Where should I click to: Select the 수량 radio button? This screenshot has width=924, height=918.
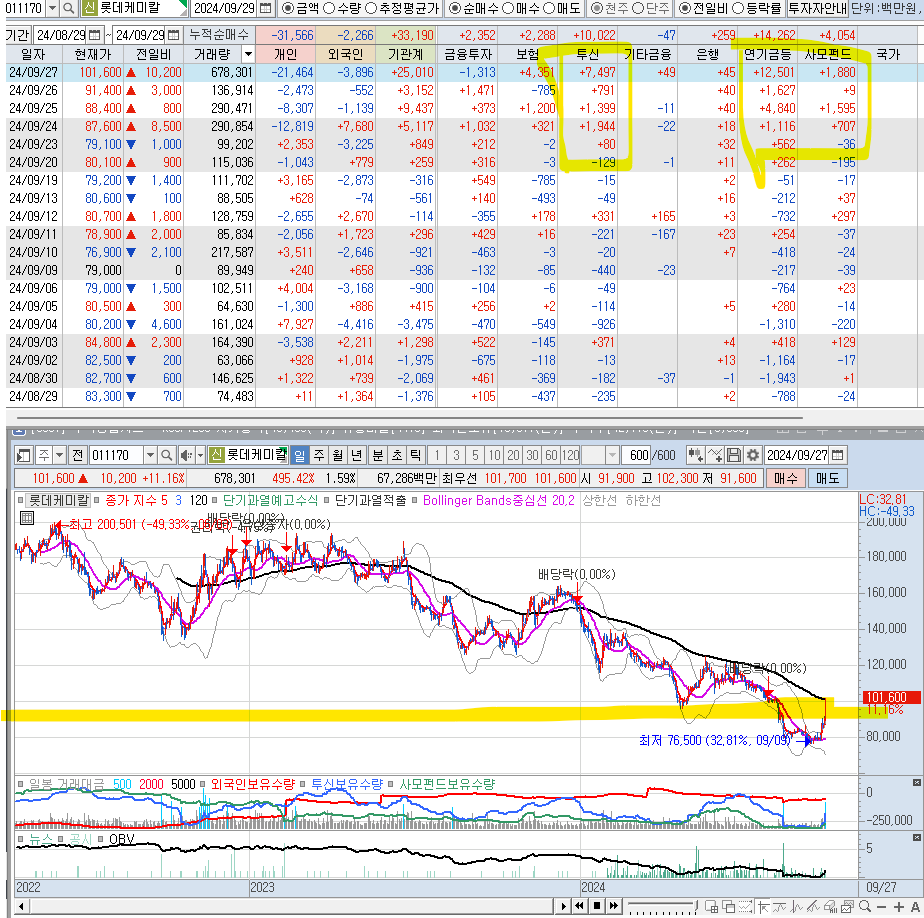tap(329, 8)
